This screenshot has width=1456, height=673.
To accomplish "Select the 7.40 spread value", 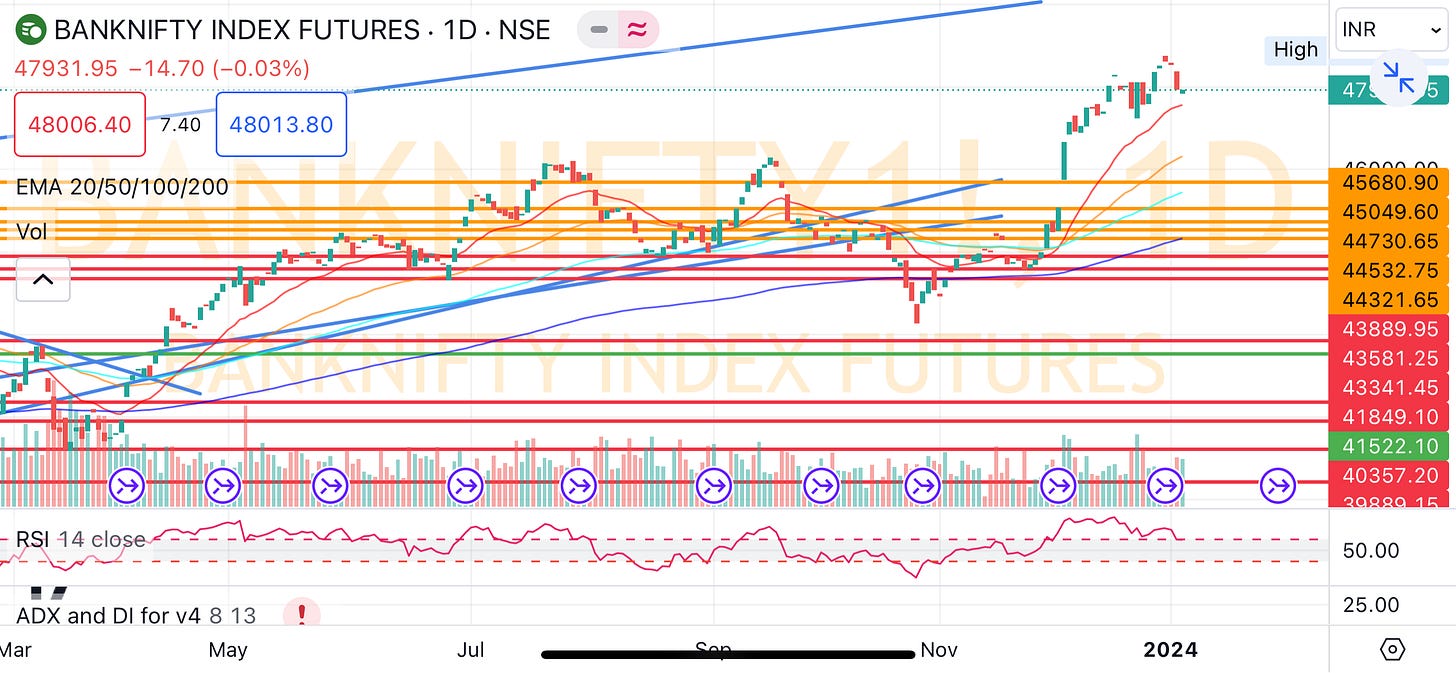I will [181, 125].
